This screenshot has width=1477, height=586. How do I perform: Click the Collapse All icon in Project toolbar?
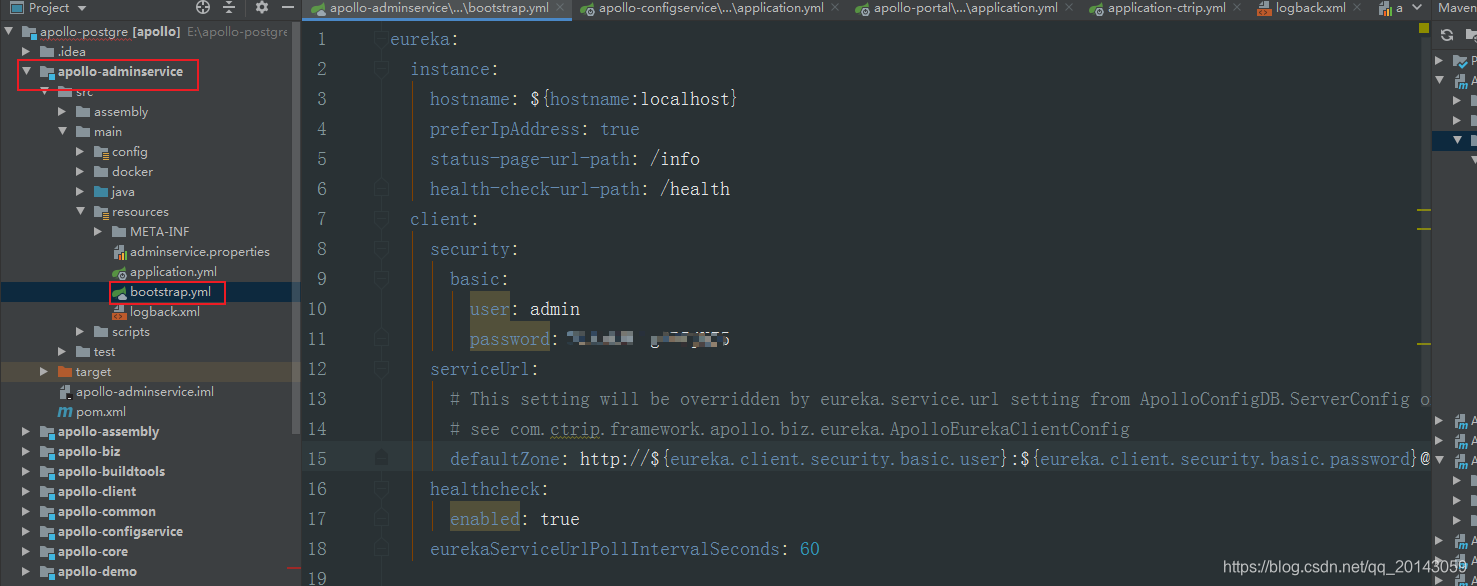point(227,8)
